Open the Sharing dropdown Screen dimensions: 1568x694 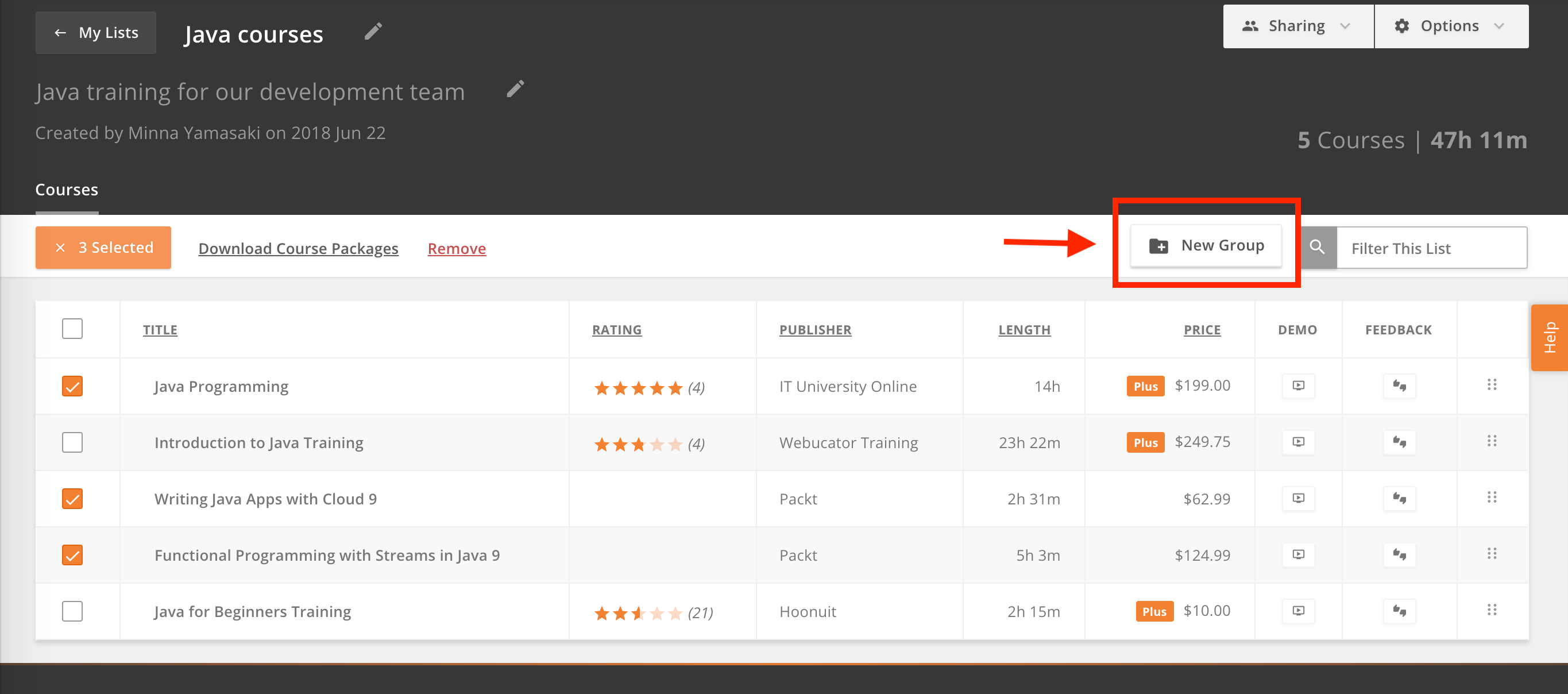[x=1297, y=26]
